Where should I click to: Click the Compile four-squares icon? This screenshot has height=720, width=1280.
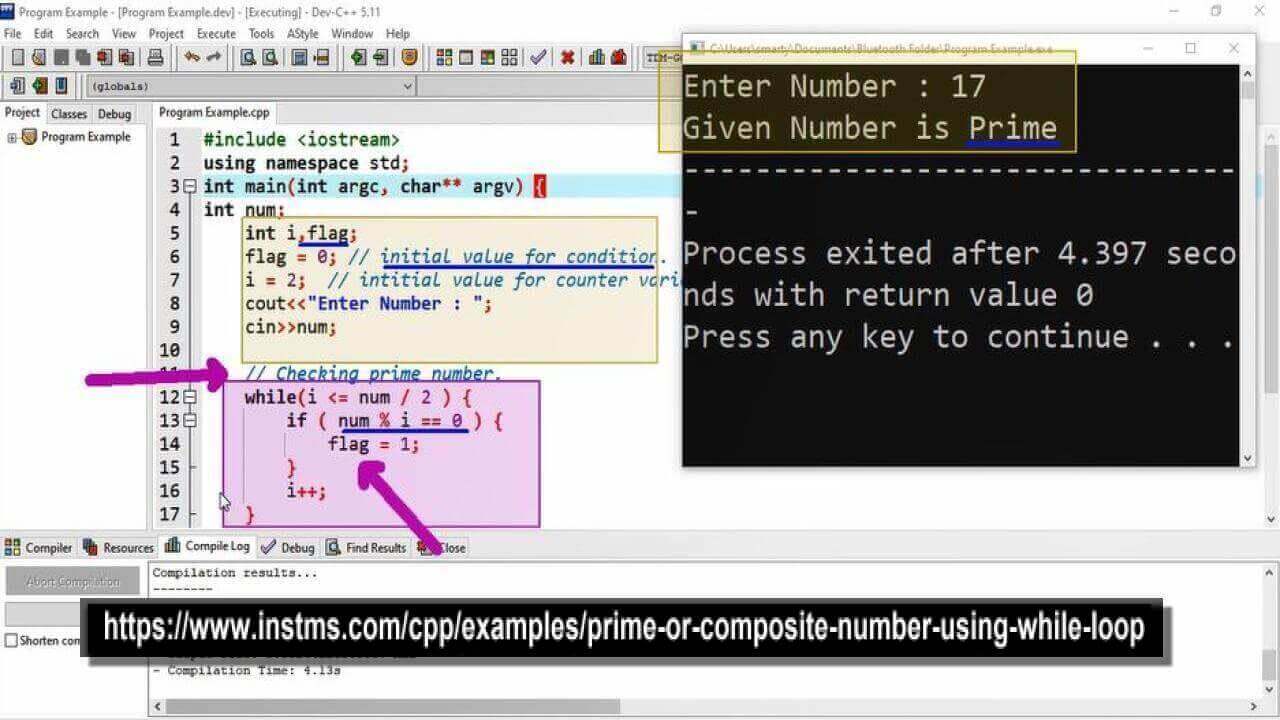coord(444,57)
